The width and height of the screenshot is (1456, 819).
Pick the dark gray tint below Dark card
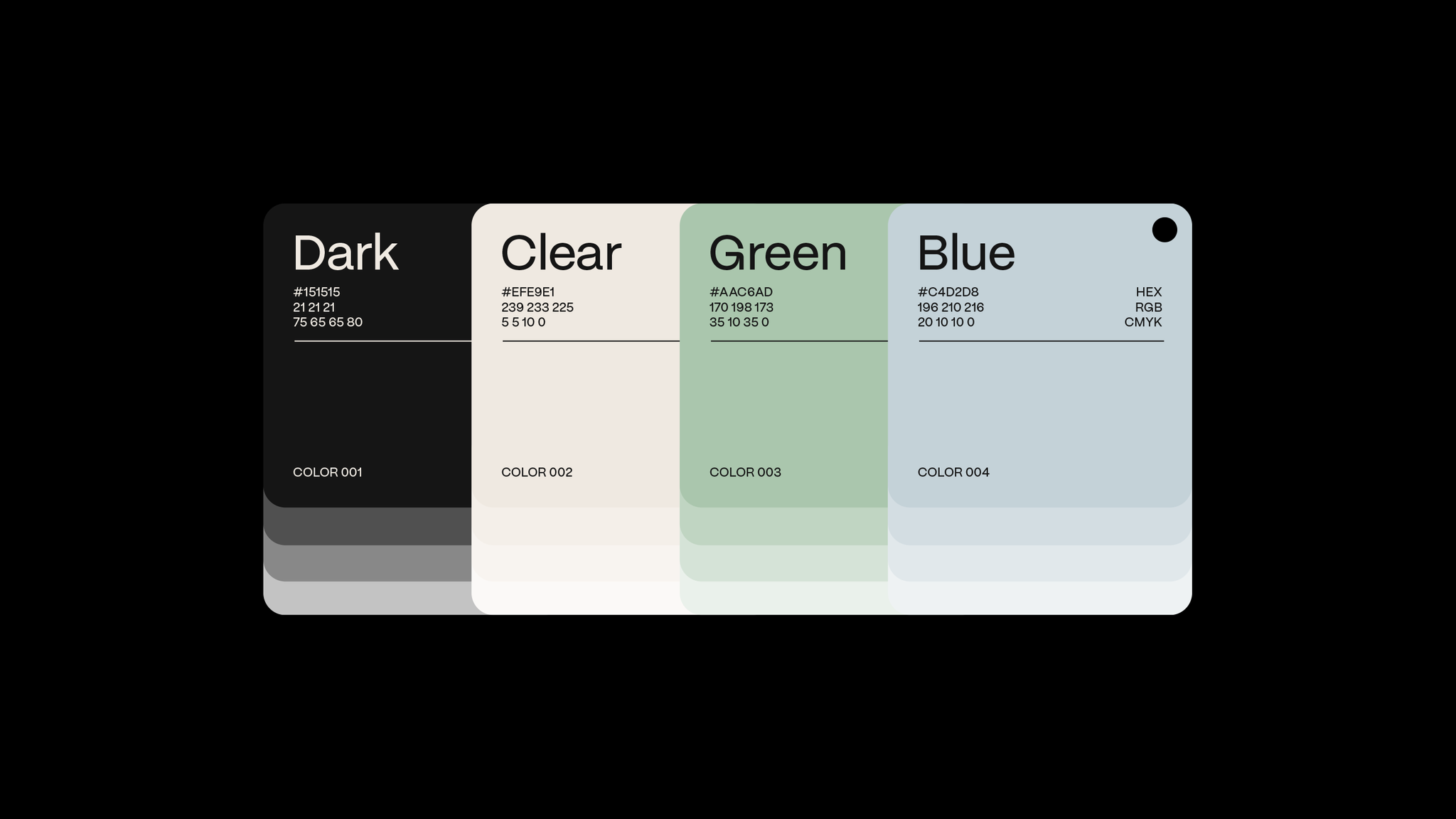coord(366,528)
